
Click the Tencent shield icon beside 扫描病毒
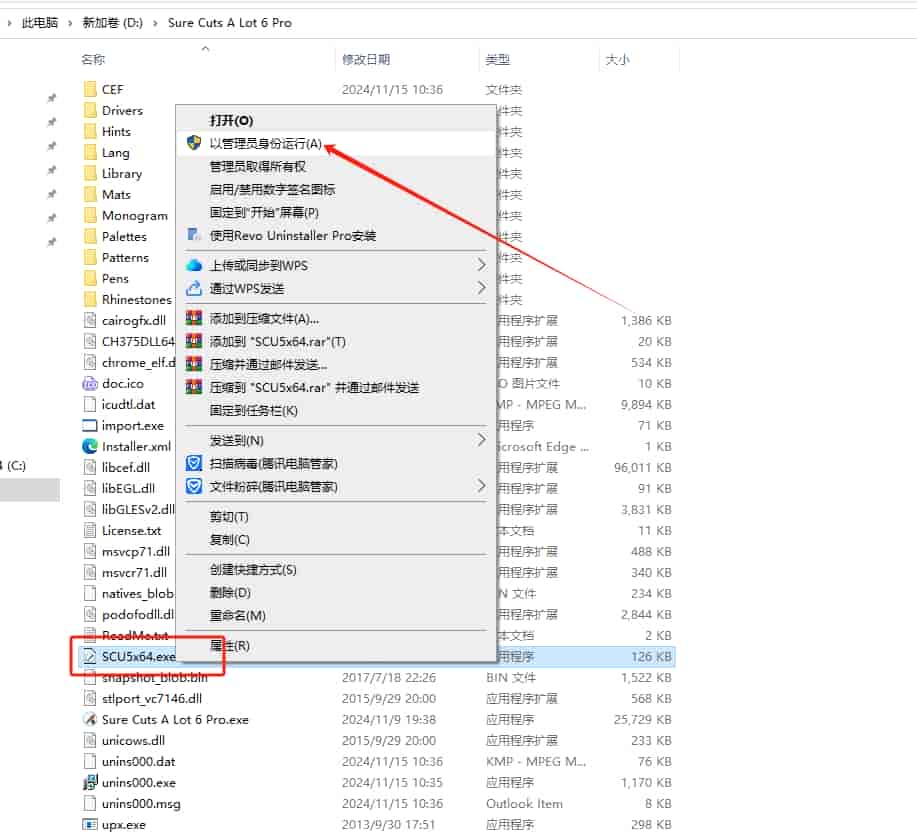[194, 463]
